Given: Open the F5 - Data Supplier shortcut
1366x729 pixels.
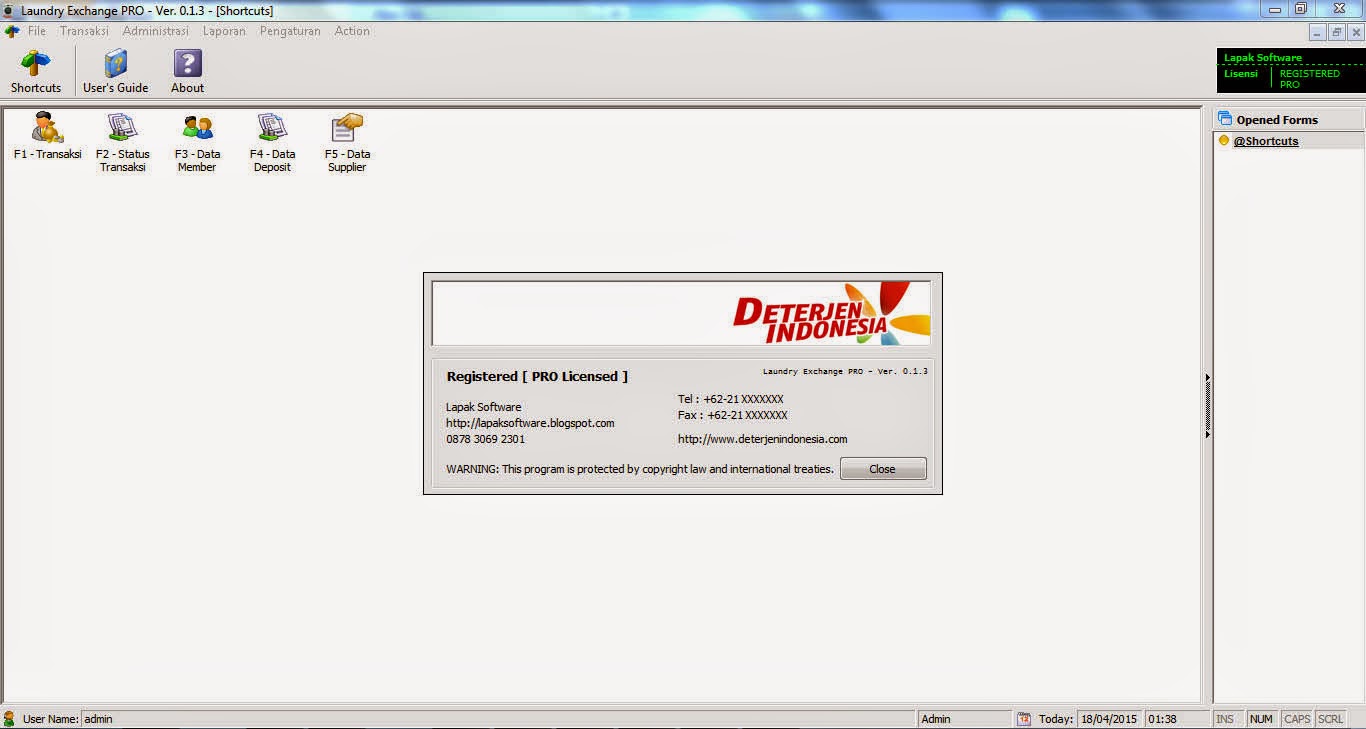Looking at the screenshot, I should 346,133.
